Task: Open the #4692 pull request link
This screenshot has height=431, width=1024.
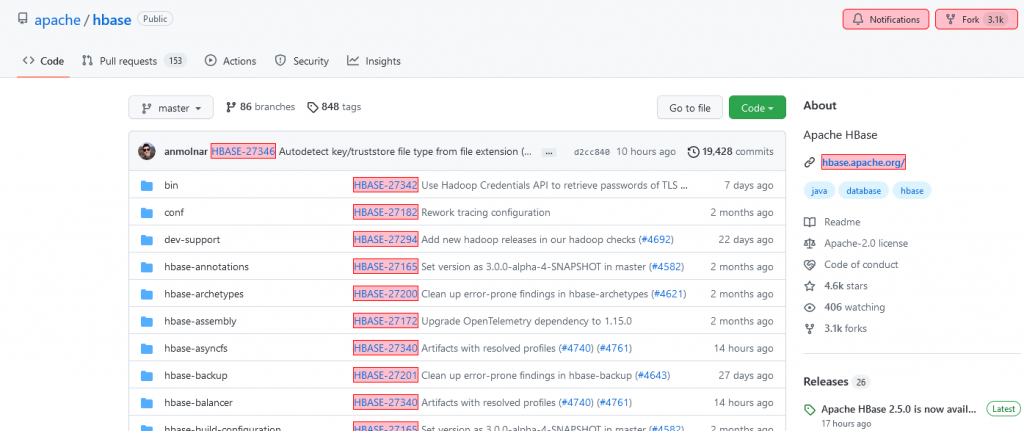Action: click(x=656, y=240)
